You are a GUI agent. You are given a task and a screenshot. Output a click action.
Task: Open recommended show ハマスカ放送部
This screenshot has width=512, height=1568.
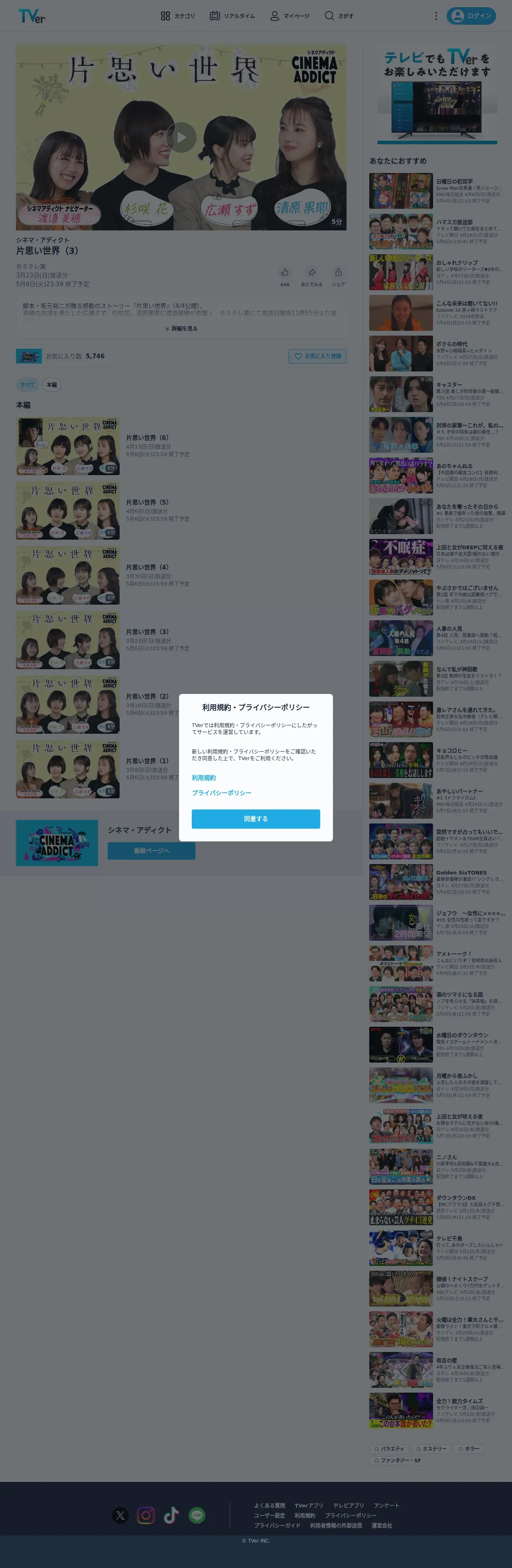tap(437, 231)
